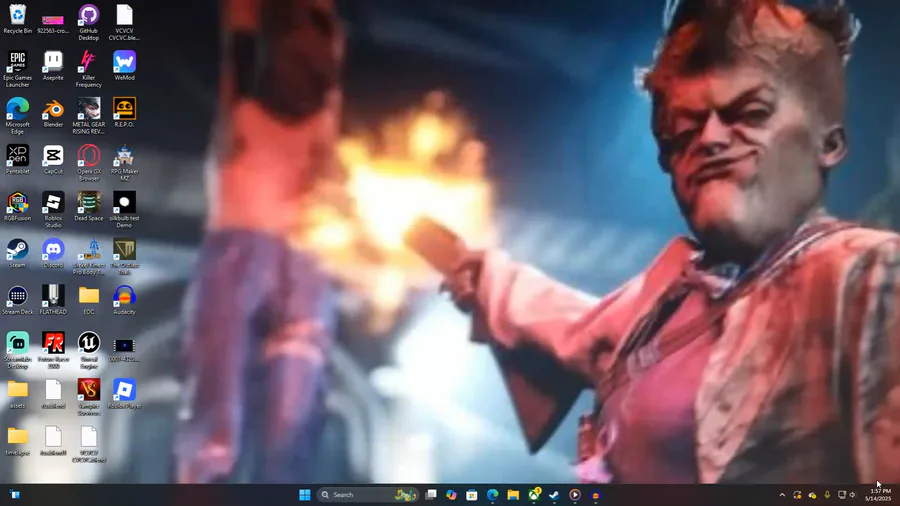Switch to Steam on the taskbar

[554, 495]
